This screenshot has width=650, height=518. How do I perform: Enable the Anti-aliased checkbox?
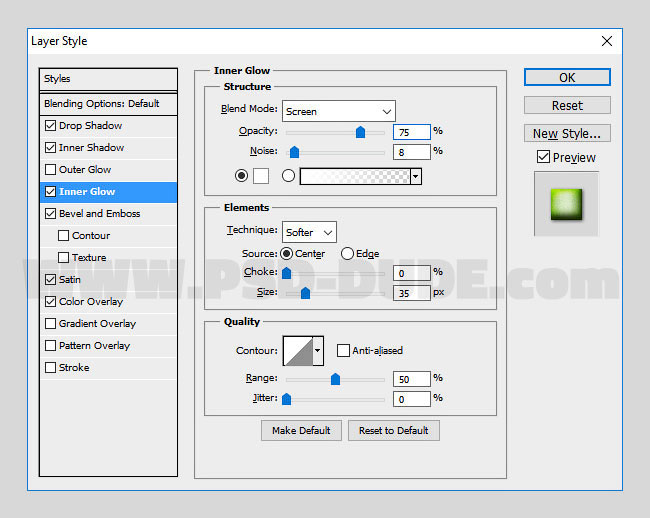click(x=343, y=351)
